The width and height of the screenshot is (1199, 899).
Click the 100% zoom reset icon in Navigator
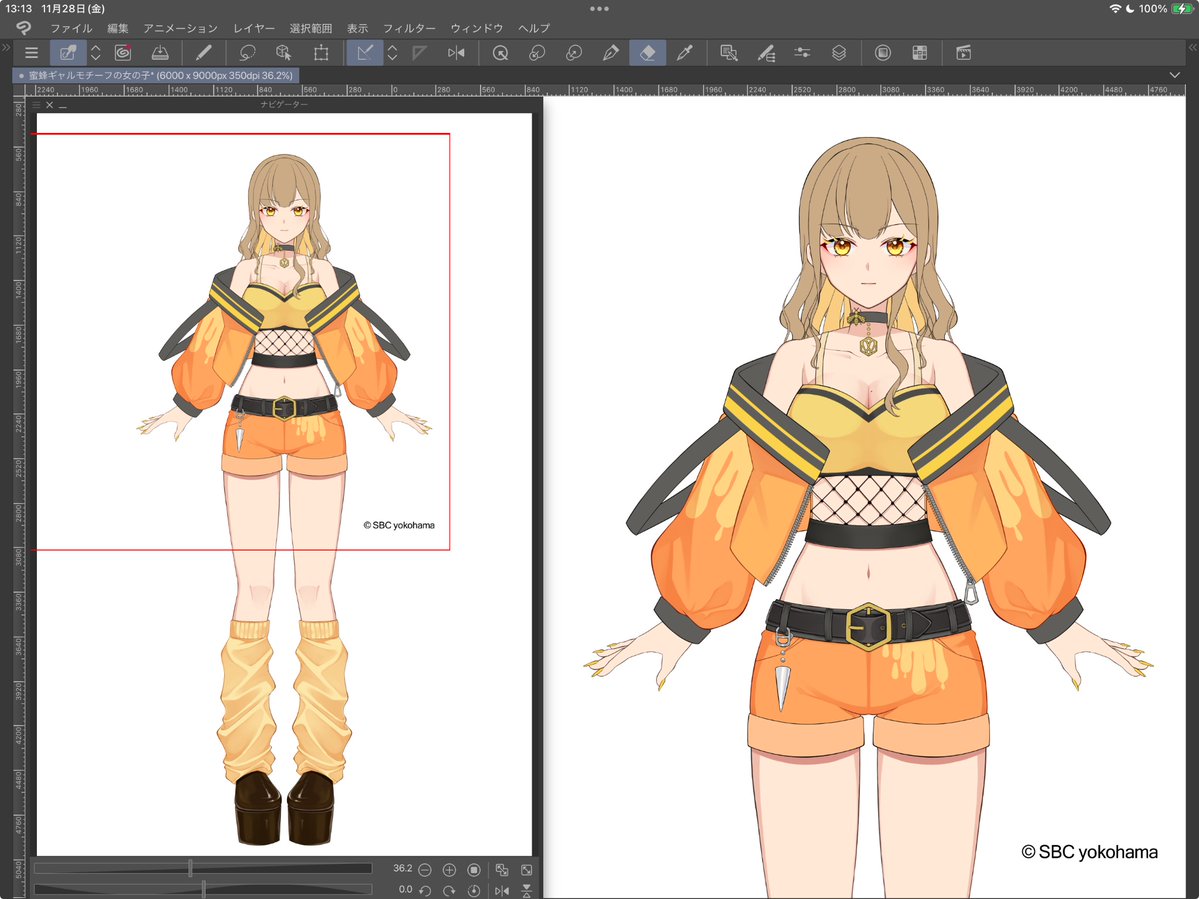coord(474,870)
